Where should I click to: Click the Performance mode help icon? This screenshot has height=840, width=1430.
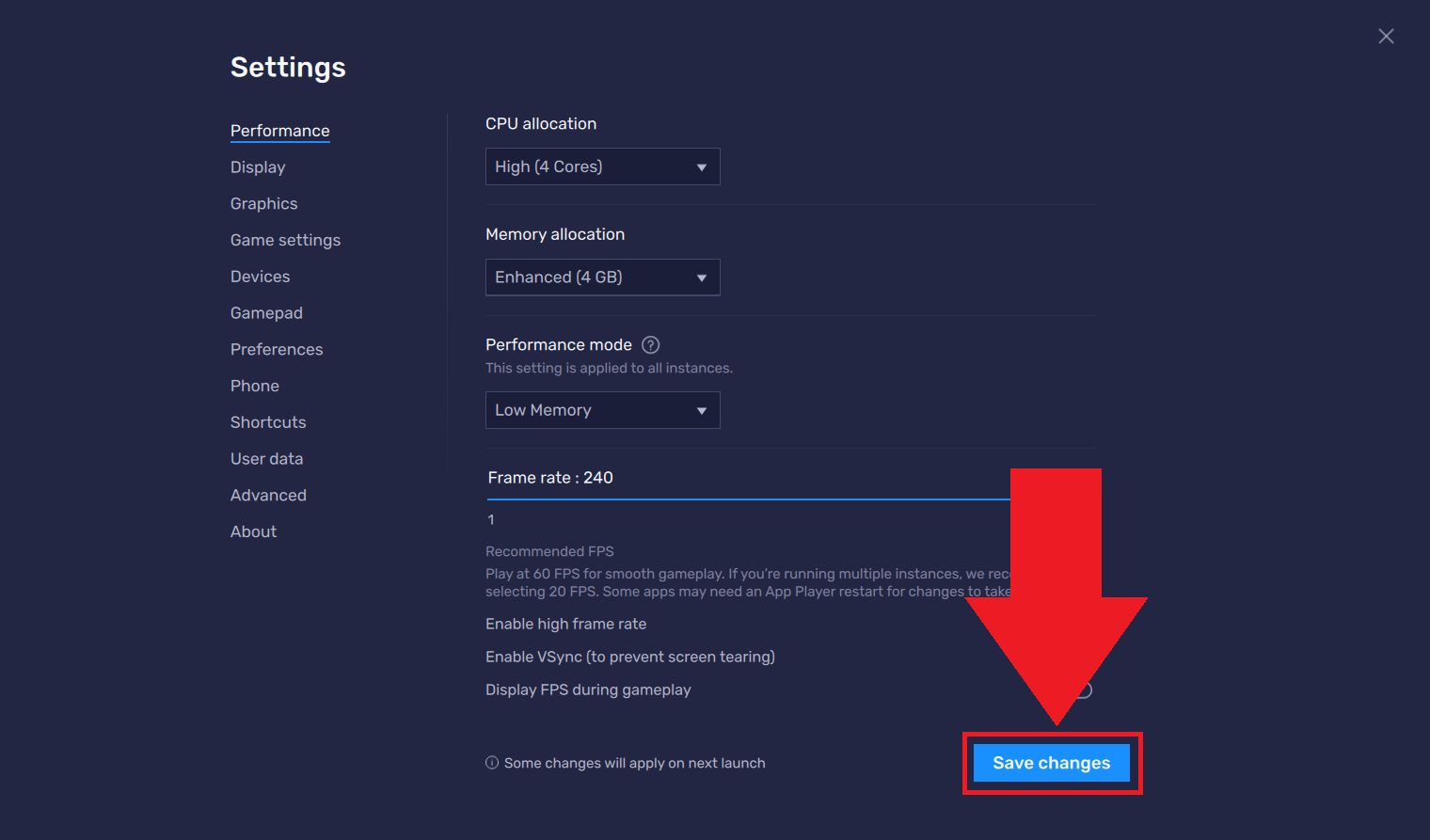pyautogui.click(x=650, y=345)
